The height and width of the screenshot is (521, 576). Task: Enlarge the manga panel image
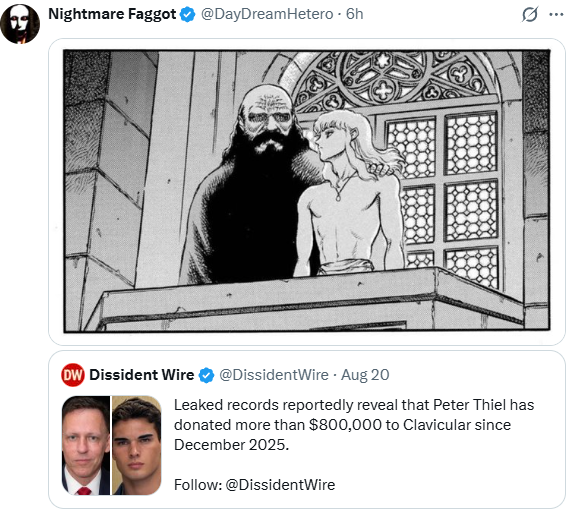307,191
